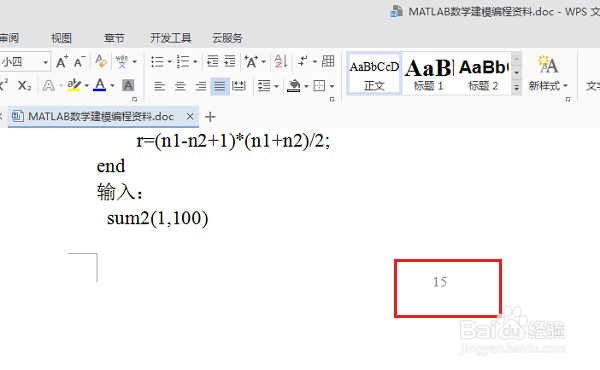
Task: Increase paragraph indent
Action: coord(230,61)
